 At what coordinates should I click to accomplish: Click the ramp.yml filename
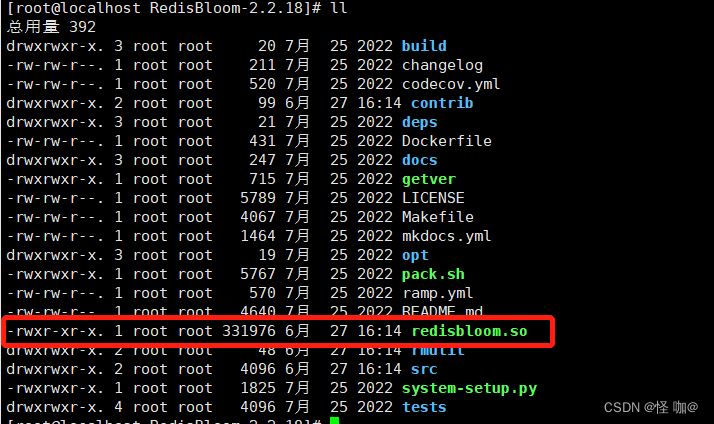point(437,293)
